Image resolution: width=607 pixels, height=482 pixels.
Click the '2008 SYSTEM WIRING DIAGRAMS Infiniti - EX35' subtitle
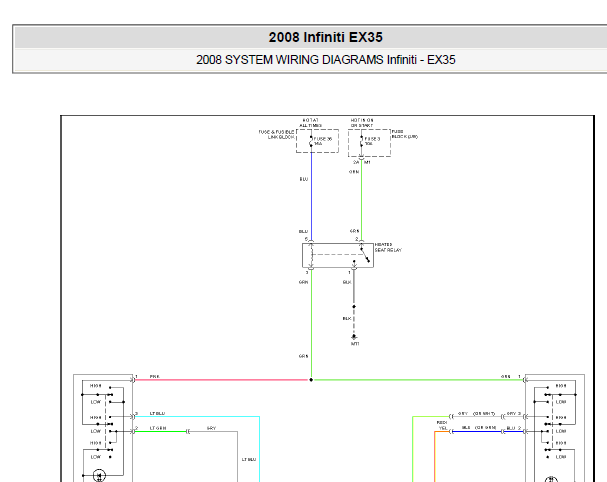[x=326, y=60]
